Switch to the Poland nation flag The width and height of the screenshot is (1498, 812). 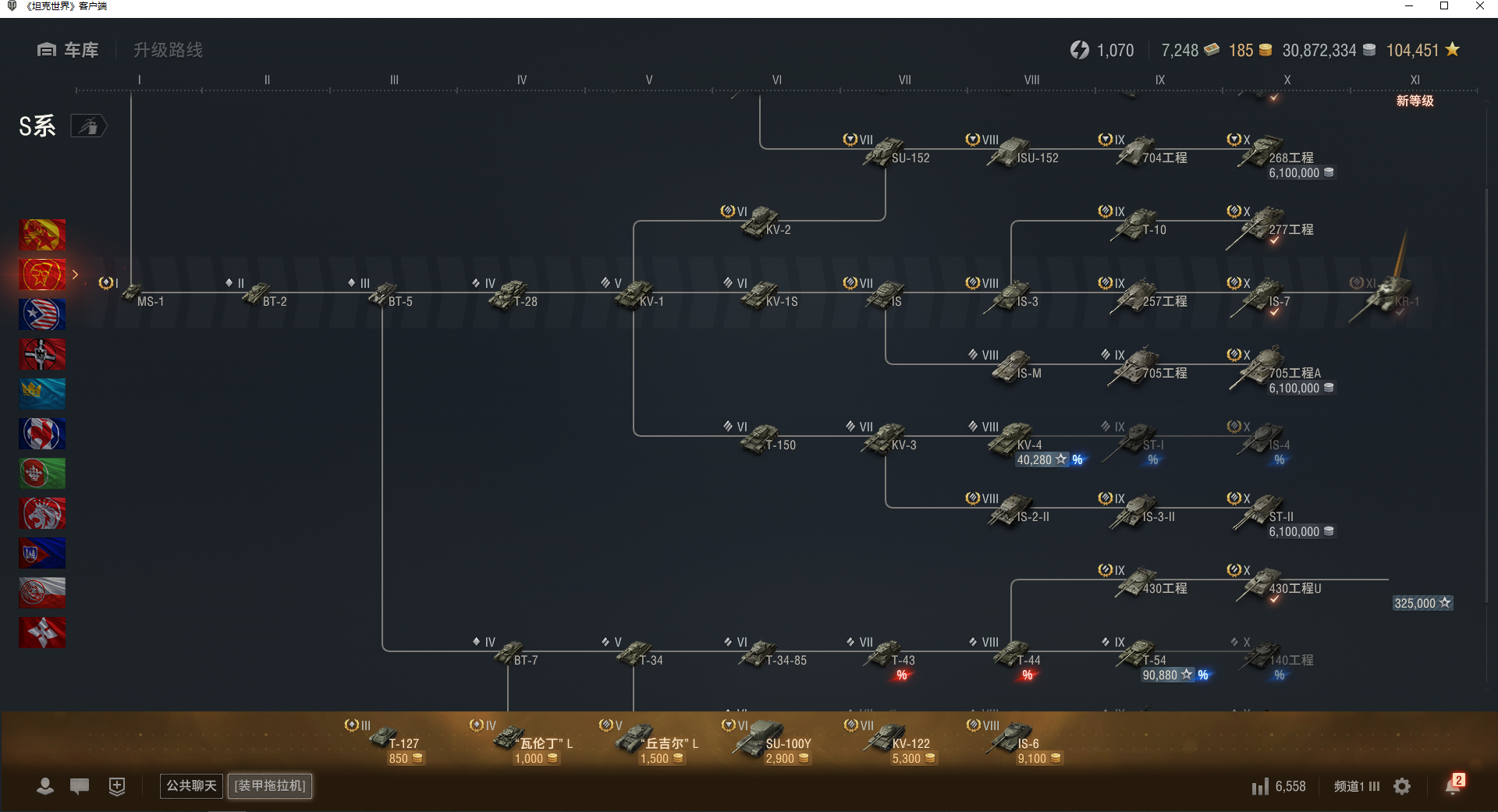pyautogui.click(x=42, y=593)
